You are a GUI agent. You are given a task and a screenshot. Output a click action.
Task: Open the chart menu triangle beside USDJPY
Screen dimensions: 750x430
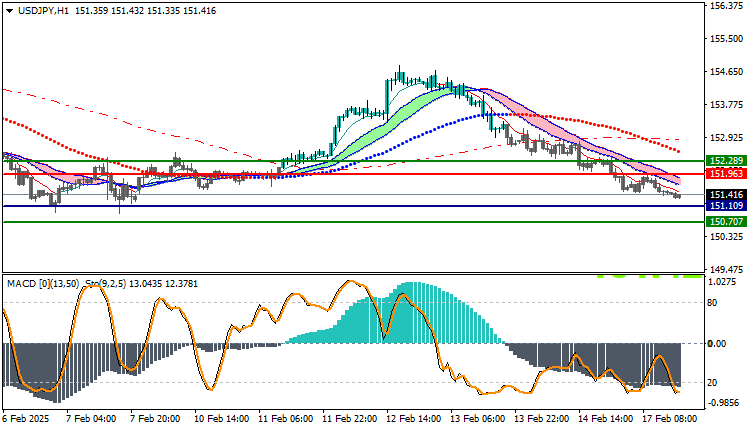pos(10,11)
